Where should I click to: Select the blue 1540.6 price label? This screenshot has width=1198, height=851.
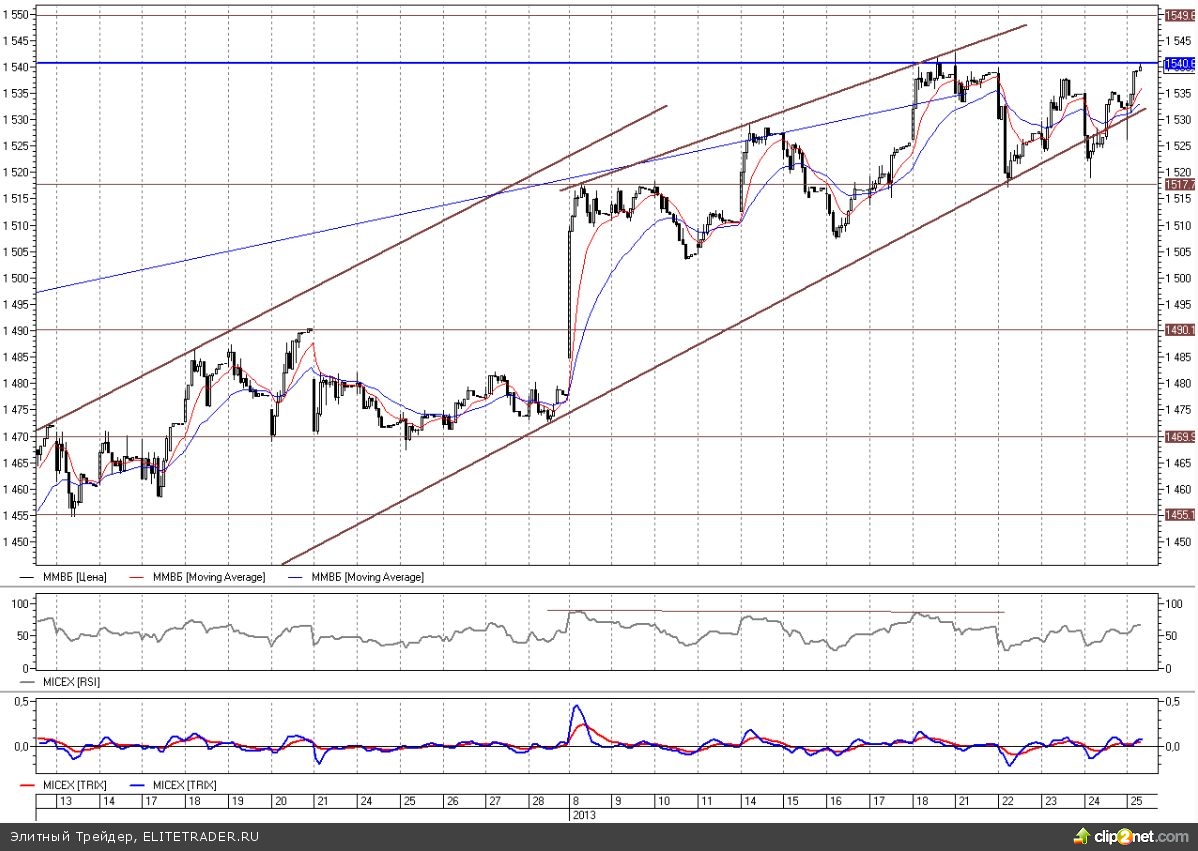(x=1176, y=63)
